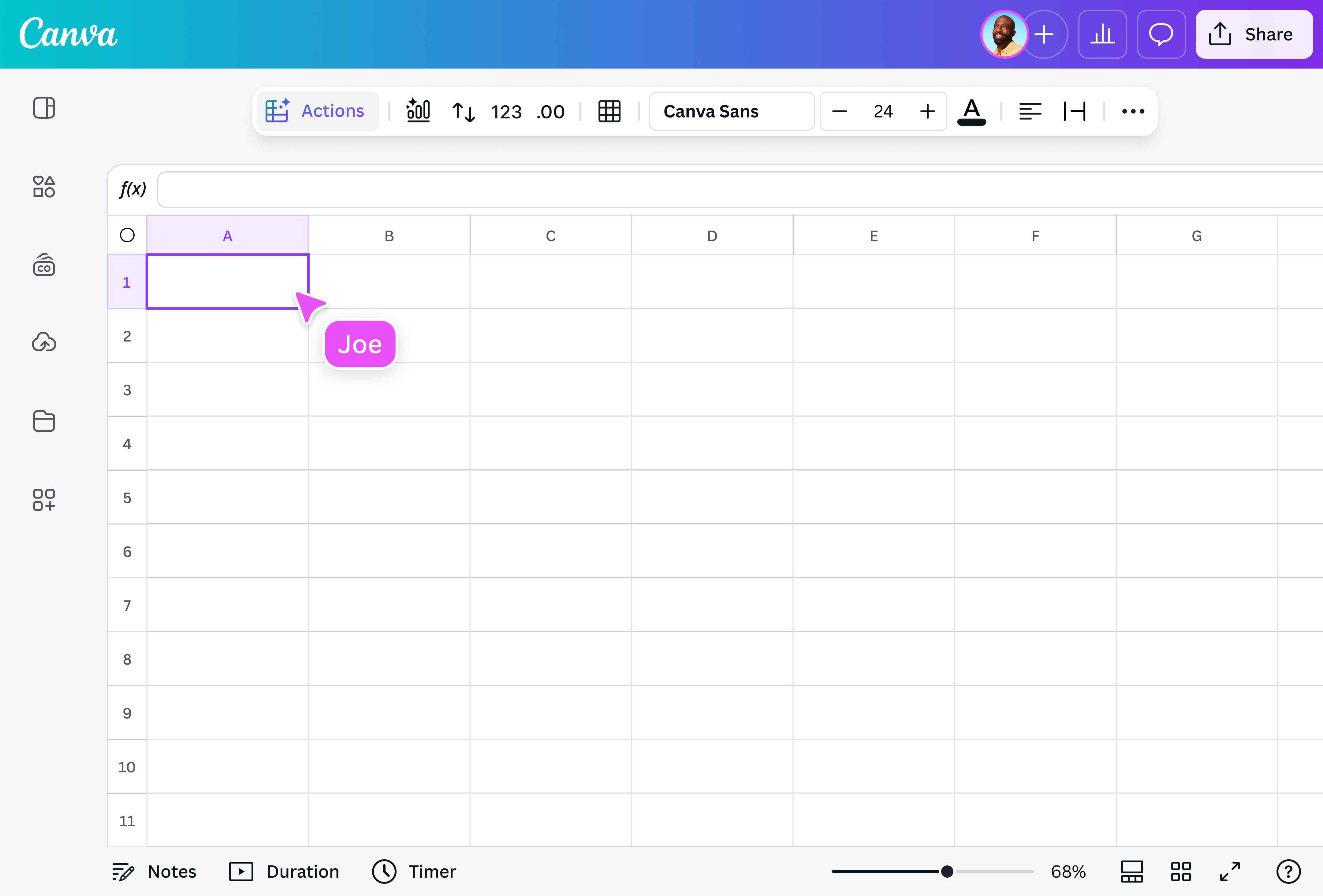Viewport: 1323px width, 896px height.
Task: Toggle the left sidebar panel
Action: click(44, 108)
